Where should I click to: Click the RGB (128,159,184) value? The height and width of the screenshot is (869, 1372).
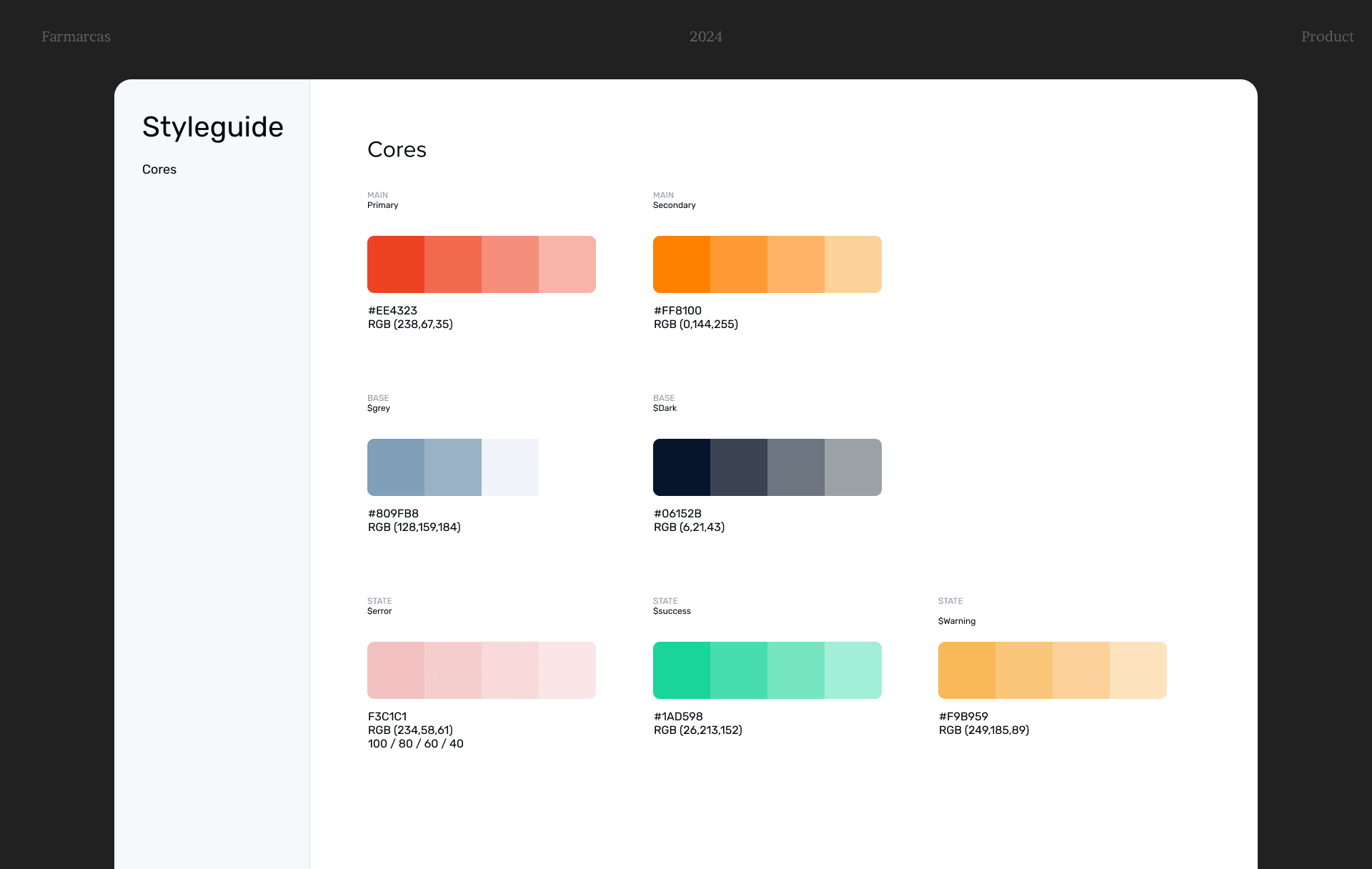(414, 527)
